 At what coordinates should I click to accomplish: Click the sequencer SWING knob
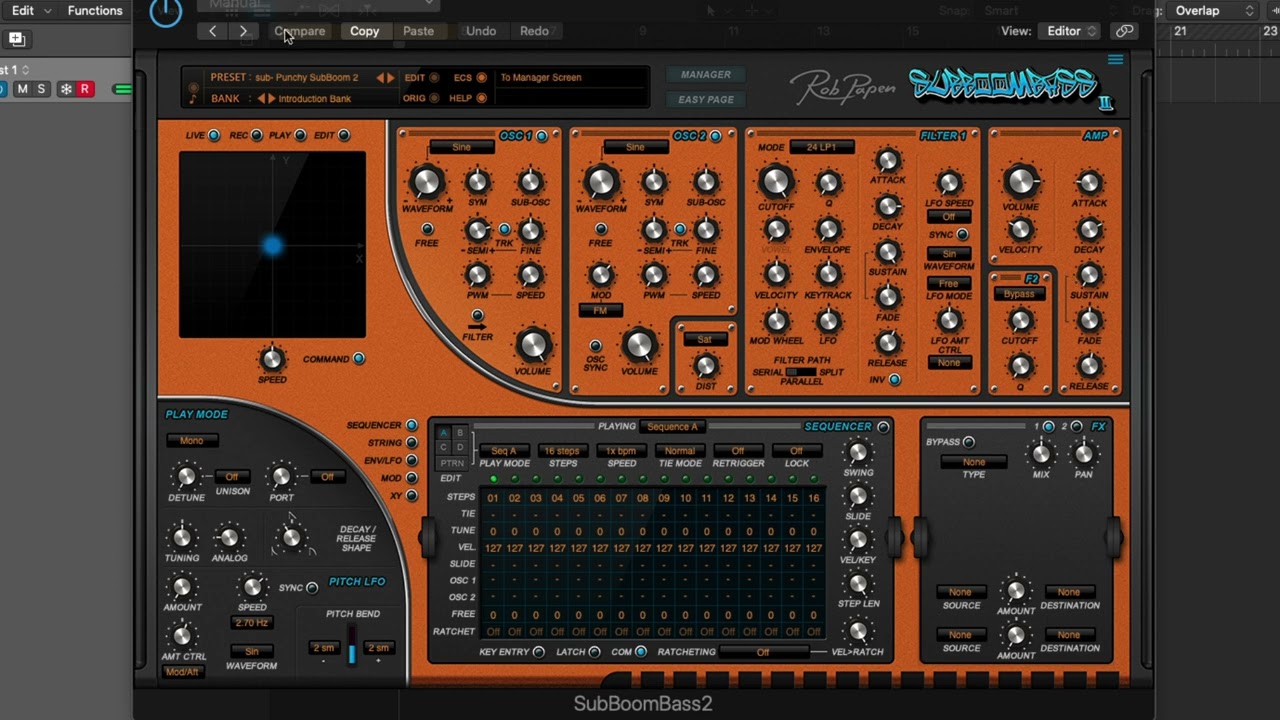[858, 452]
